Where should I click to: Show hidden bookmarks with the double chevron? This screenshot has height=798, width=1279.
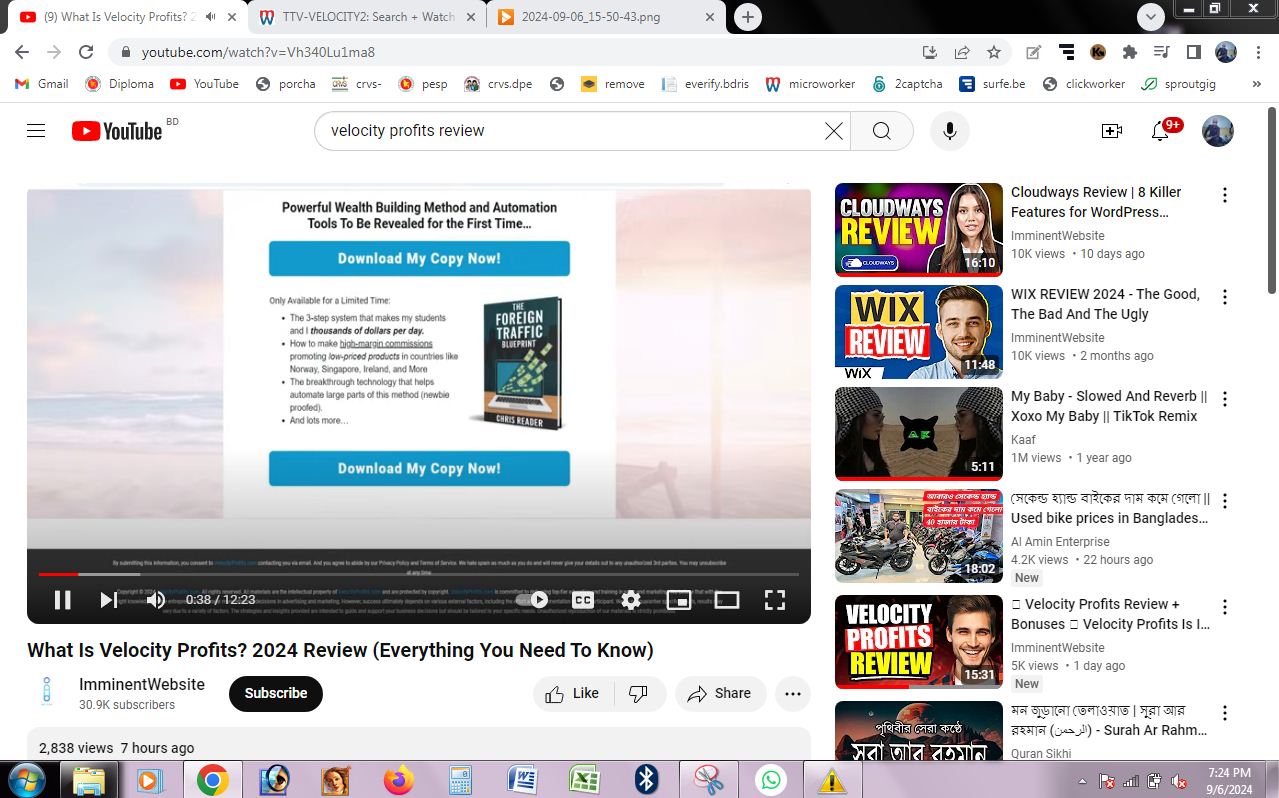coord(1257,84)
